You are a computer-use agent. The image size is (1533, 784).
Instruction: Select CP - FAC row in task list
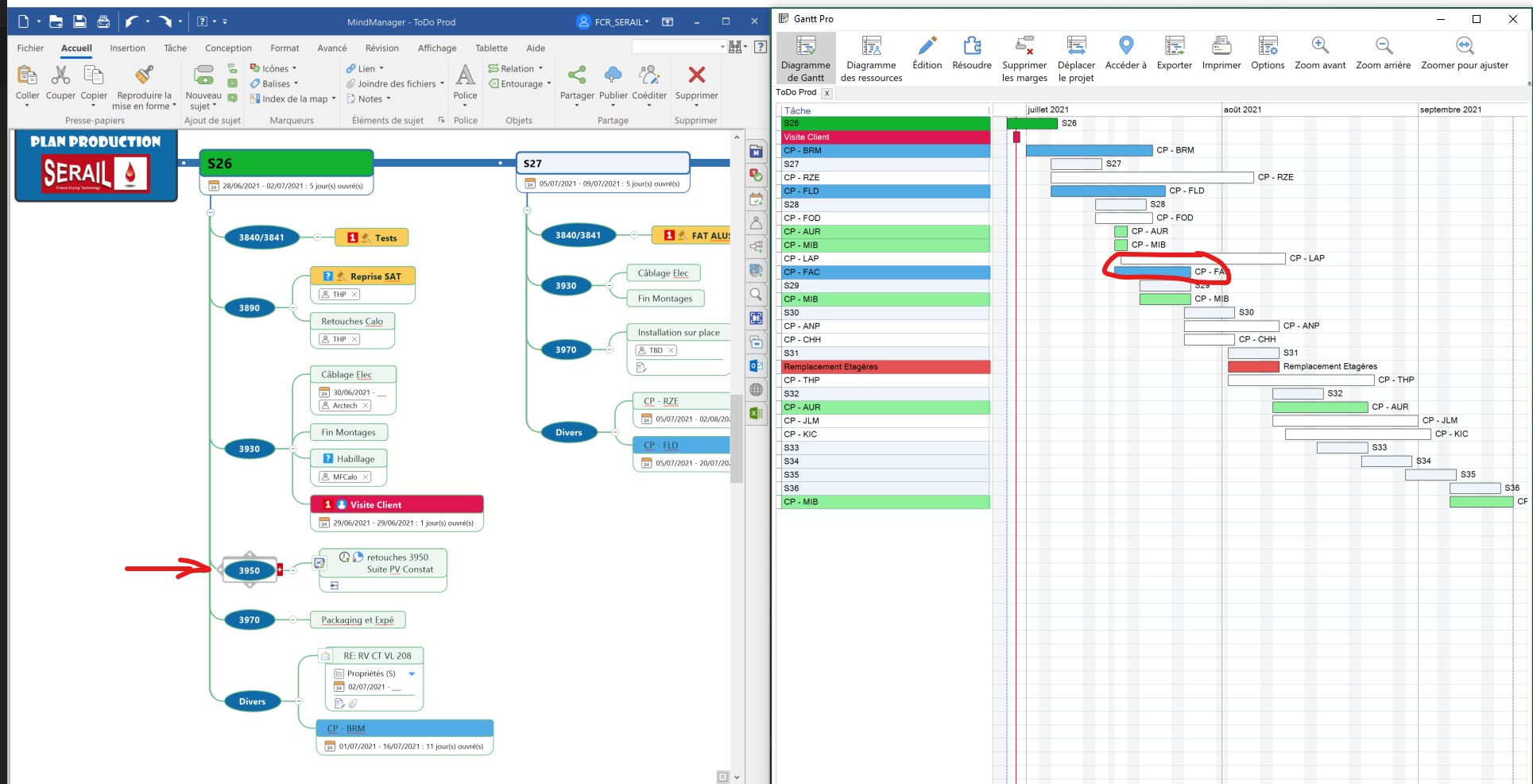click(x=882, y=272)
